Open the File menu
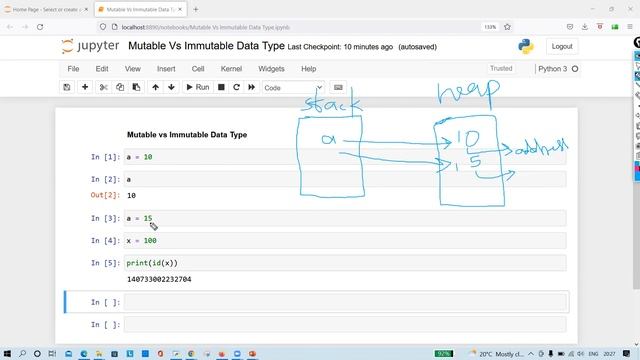 coord(73,69)
